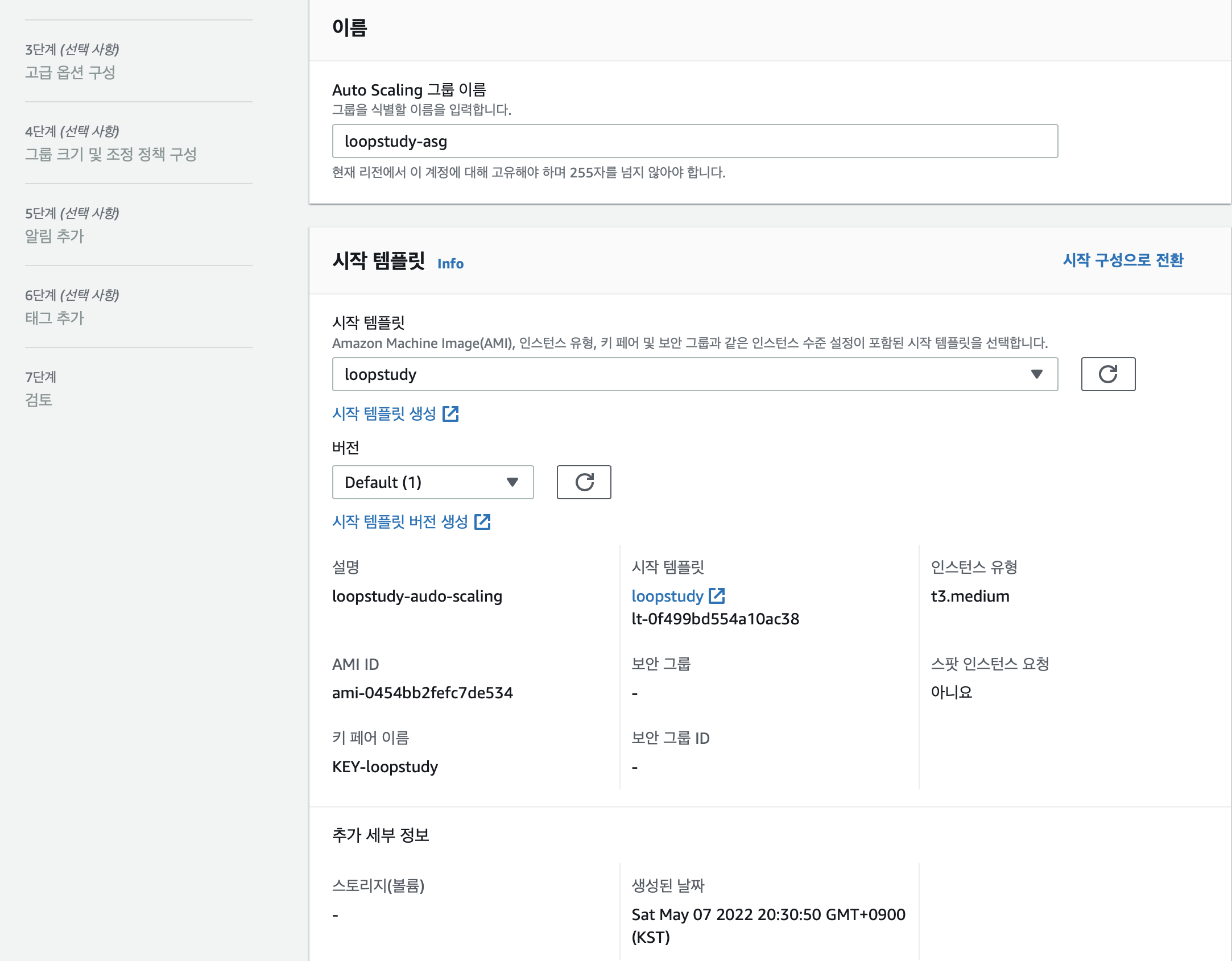1232x961 pixels.
Task: Go to step 4 그룹 크기 및 조정 정책 구성
Action: pos(110,154)
